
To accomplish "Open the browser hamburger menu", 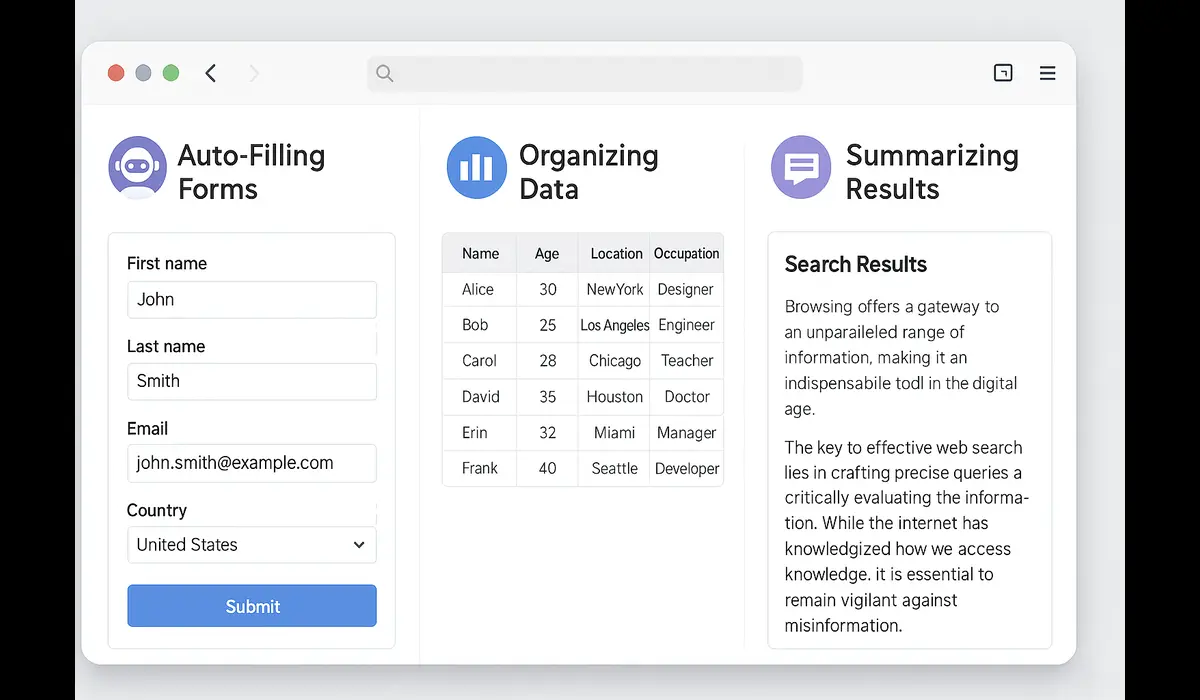I will (1047, 73).
